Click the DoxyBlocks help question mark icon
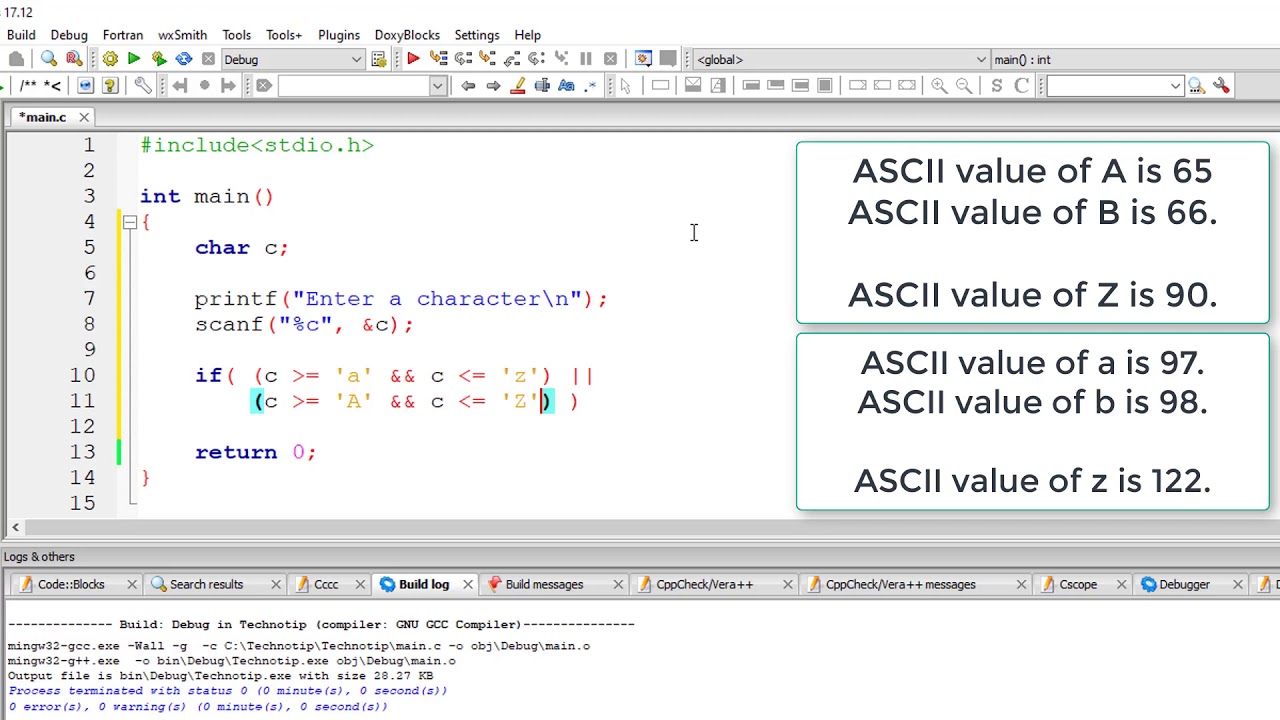The height and width of the screenshot is (720, 1280). pyautogui.click(x=110, y=86)
